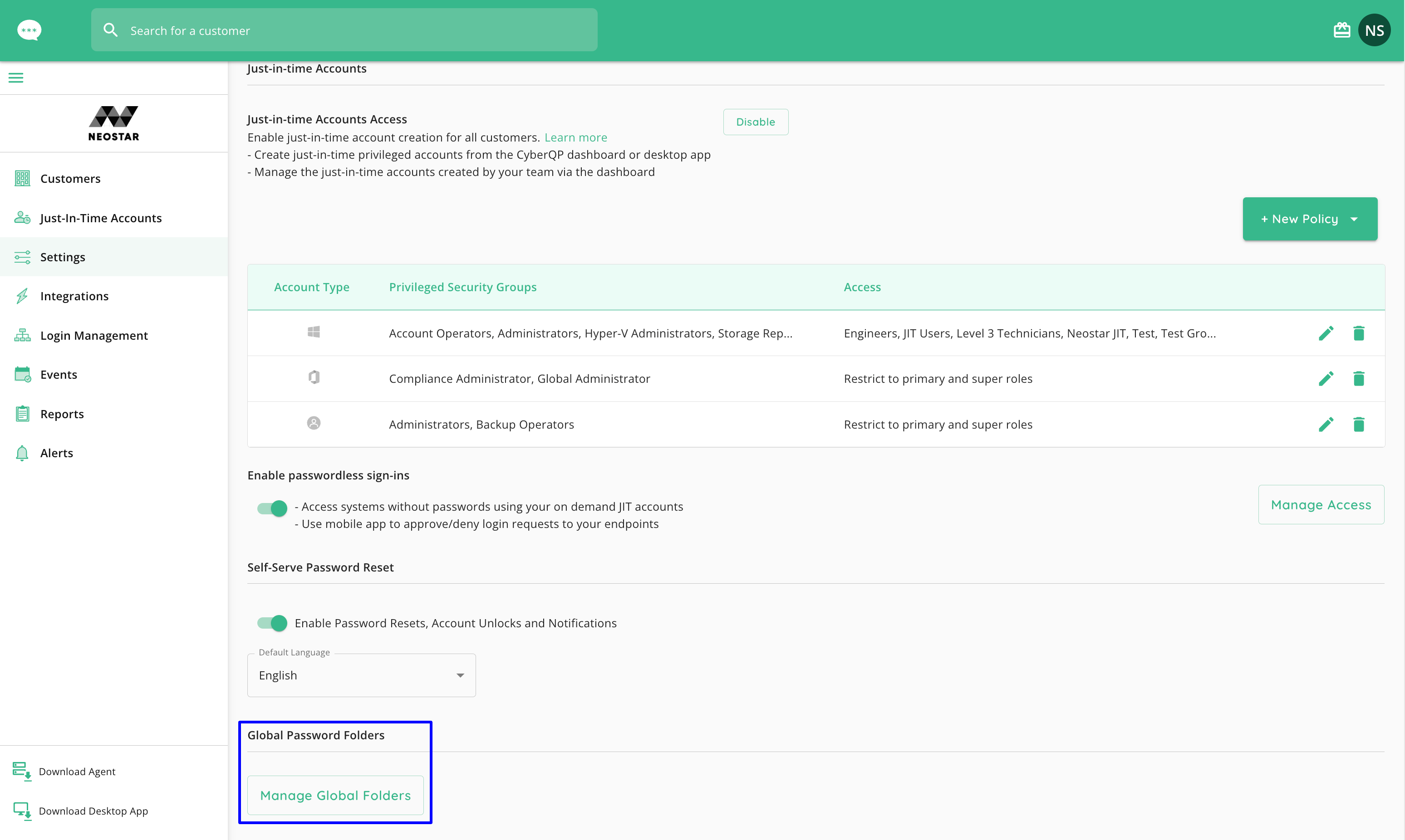This screenshot has height=840, width=1405.
Task: Click the Customers building icon
Action: click(x=22, y=178)
